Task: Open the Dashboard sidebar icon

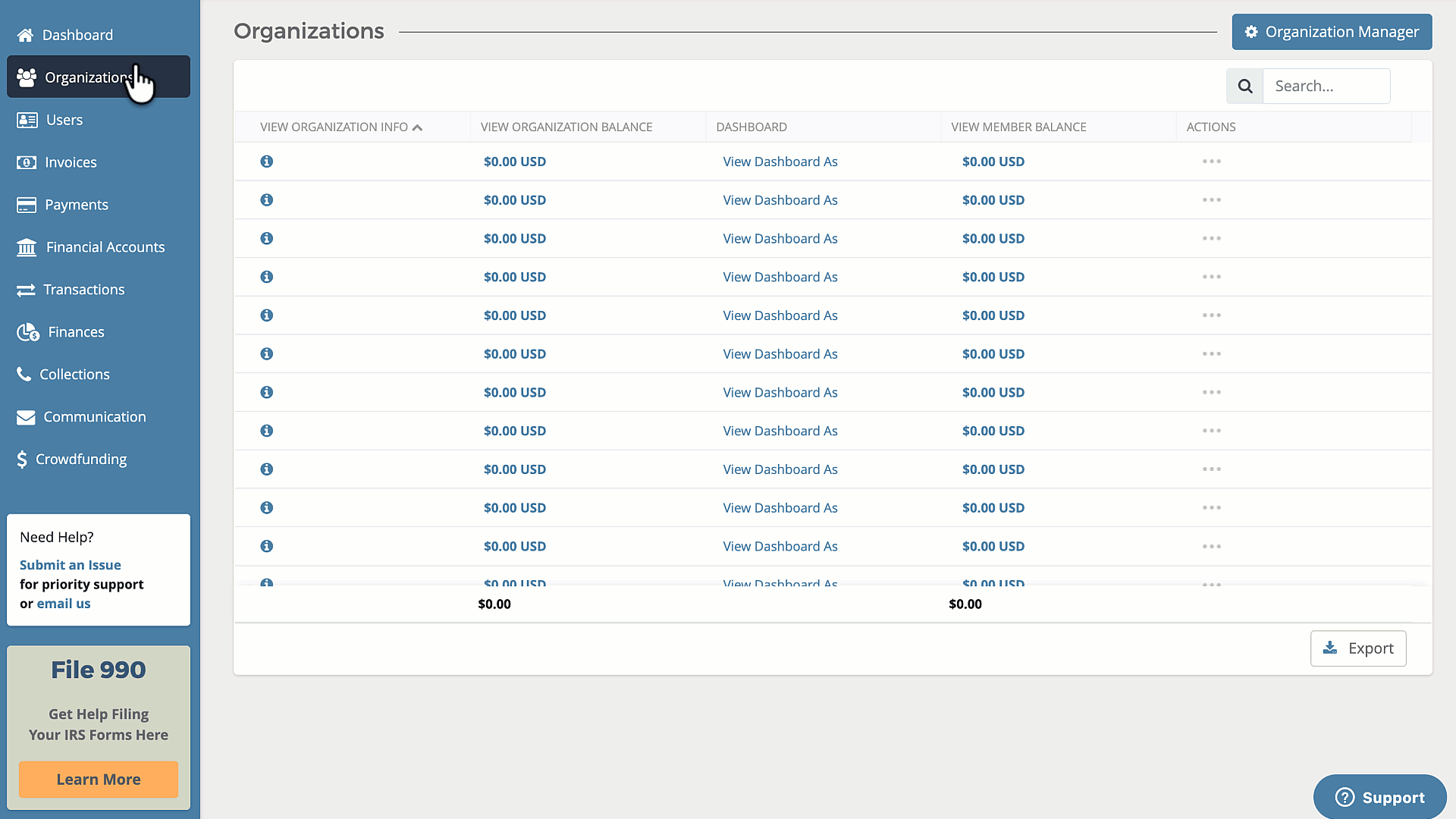Action: point(26,35)
